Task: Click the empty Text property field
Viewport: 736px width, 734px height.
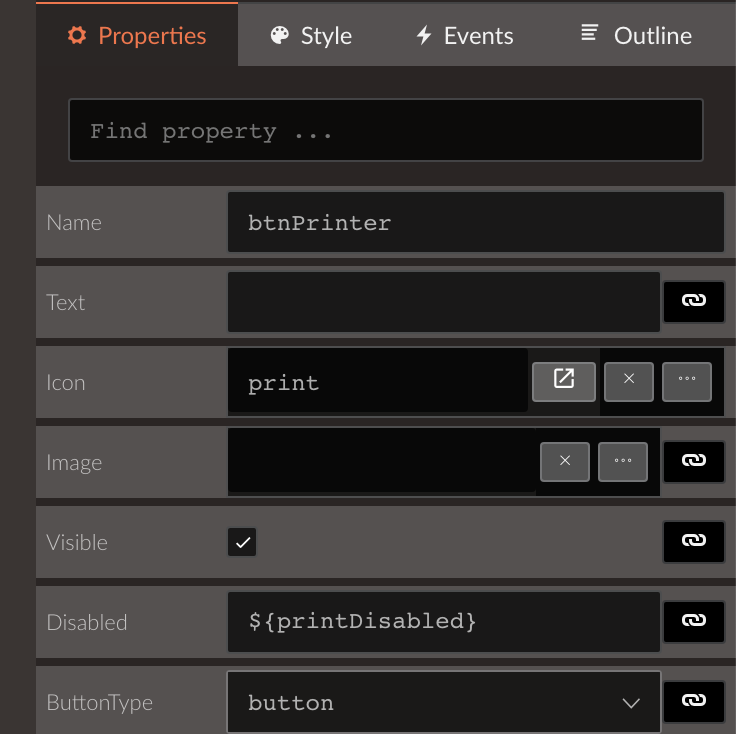Action: [443, 302]
